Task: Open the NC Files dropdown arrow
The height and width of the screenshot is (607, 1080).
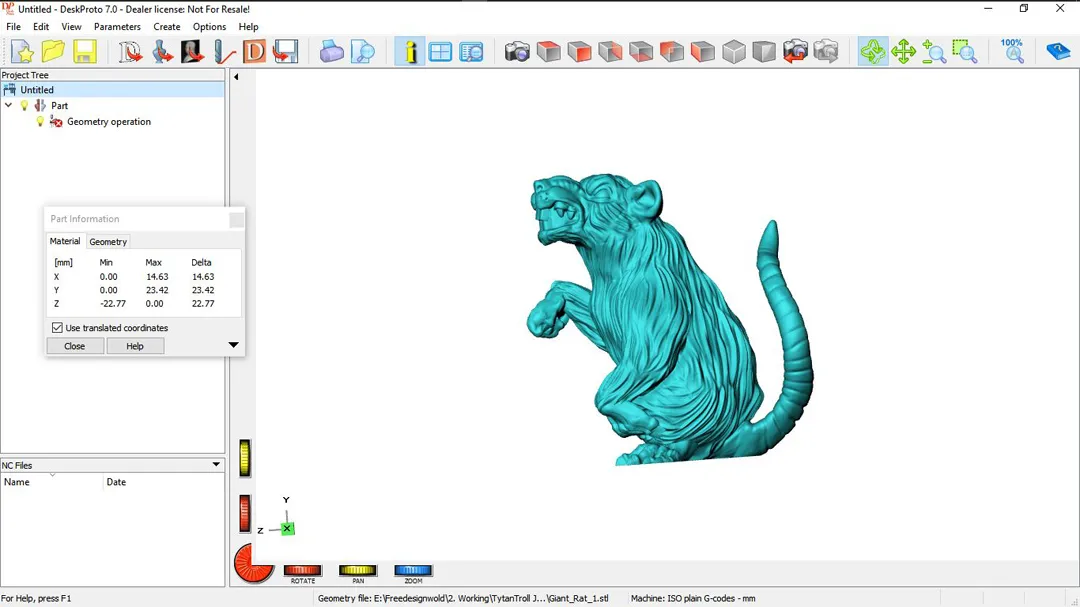Action: pyautogui.click(x=216, y=464)
